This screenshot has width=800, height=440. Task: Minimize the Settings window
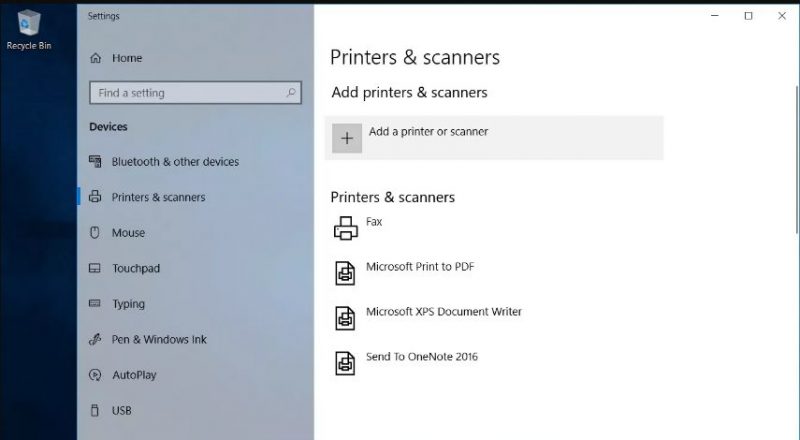(x=715, y=16)
